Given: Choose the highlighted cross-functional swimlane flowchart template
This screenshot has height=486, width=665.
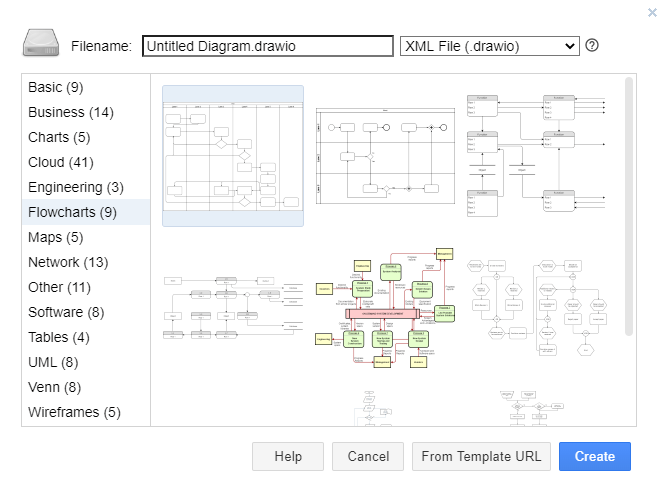Looking at the screenshot, I should pyautogui.click(x=233, y=156).
